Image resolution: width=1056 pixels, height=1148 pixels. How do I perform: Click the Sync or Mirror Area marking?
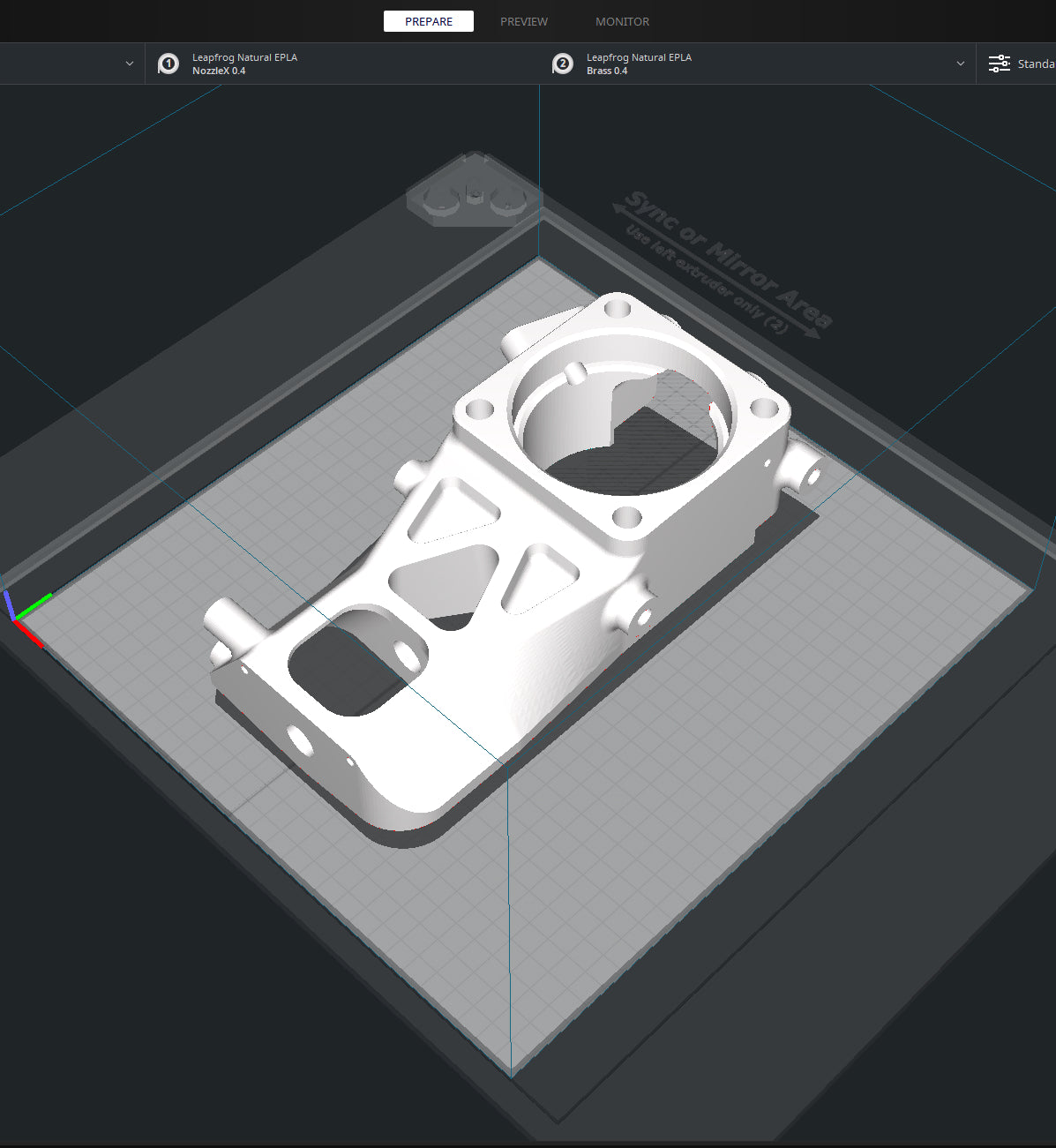(723, 265)
